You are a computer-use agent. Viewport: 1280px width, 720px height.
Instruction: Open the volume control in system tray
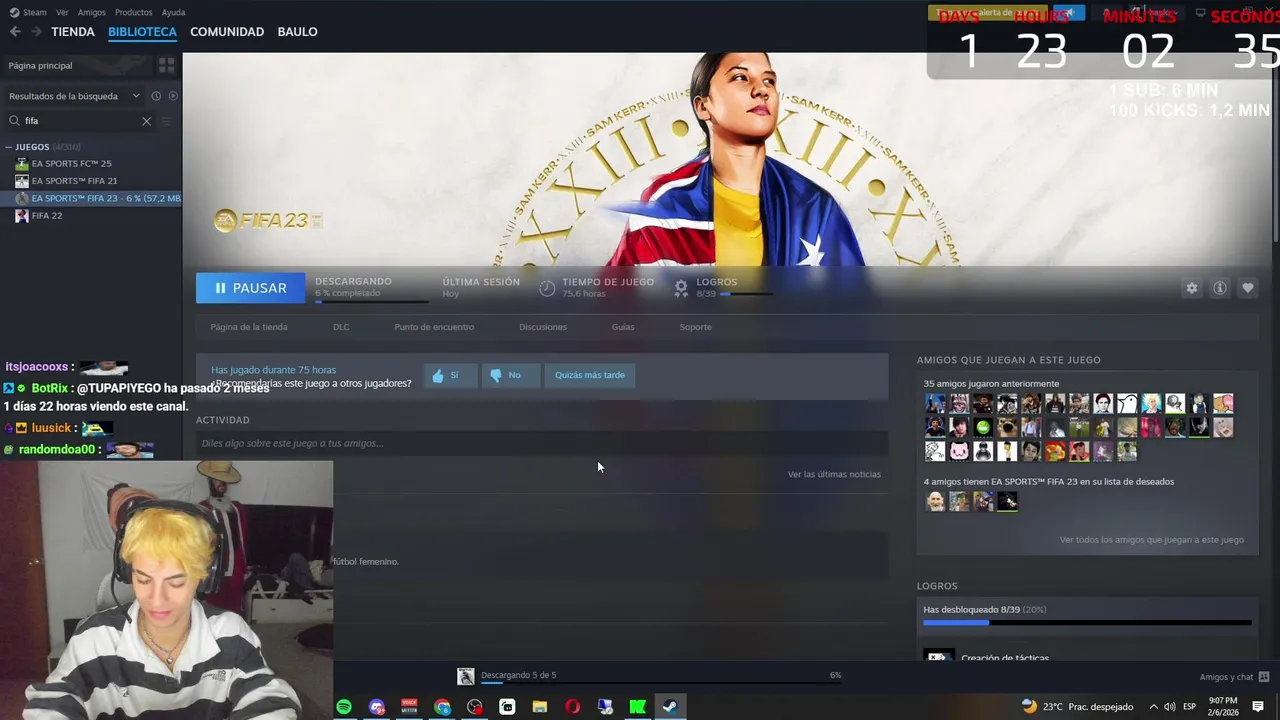(1169, 707)
